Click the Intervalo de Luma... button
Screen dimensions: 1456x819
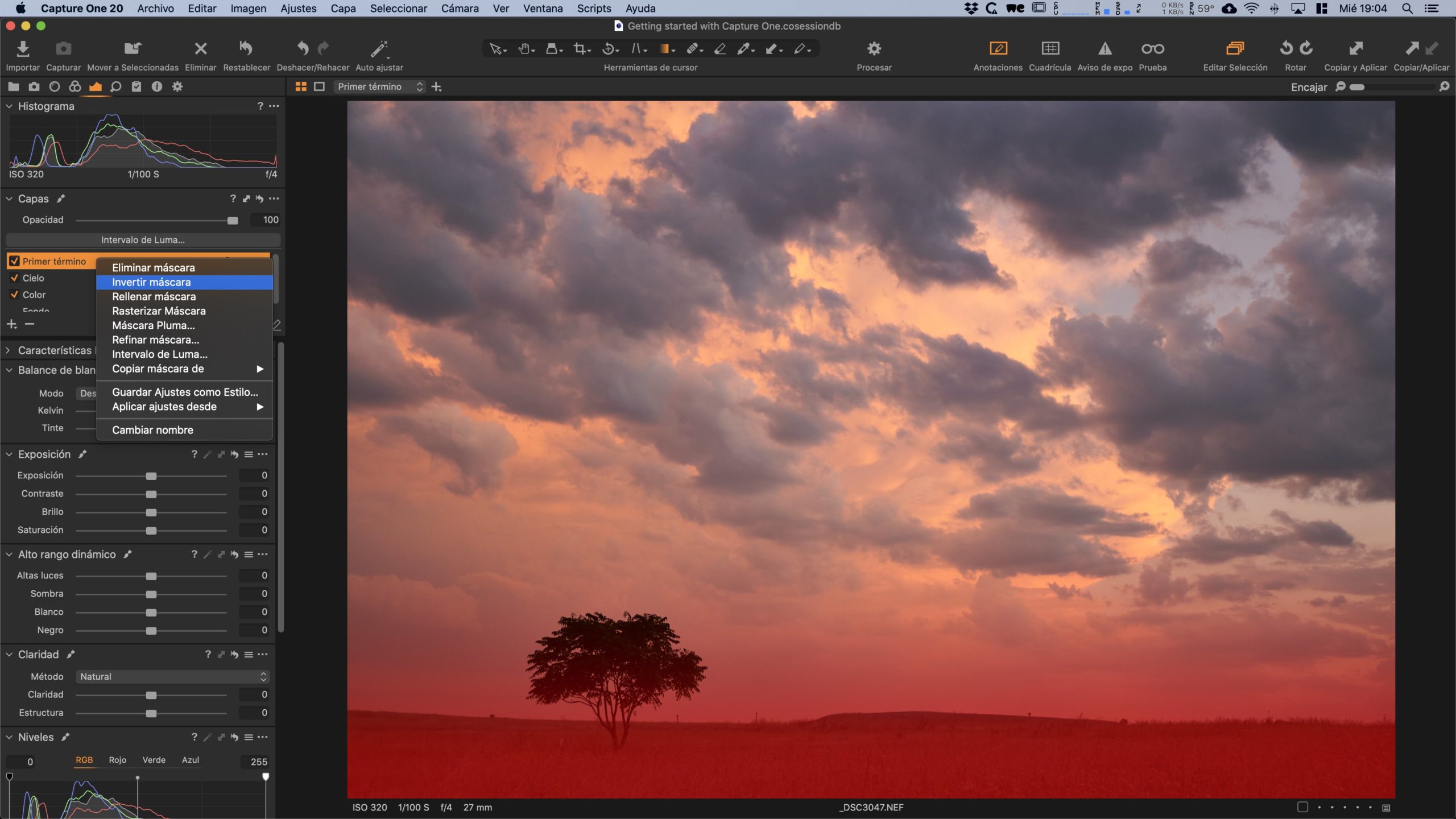click(143, 240)
